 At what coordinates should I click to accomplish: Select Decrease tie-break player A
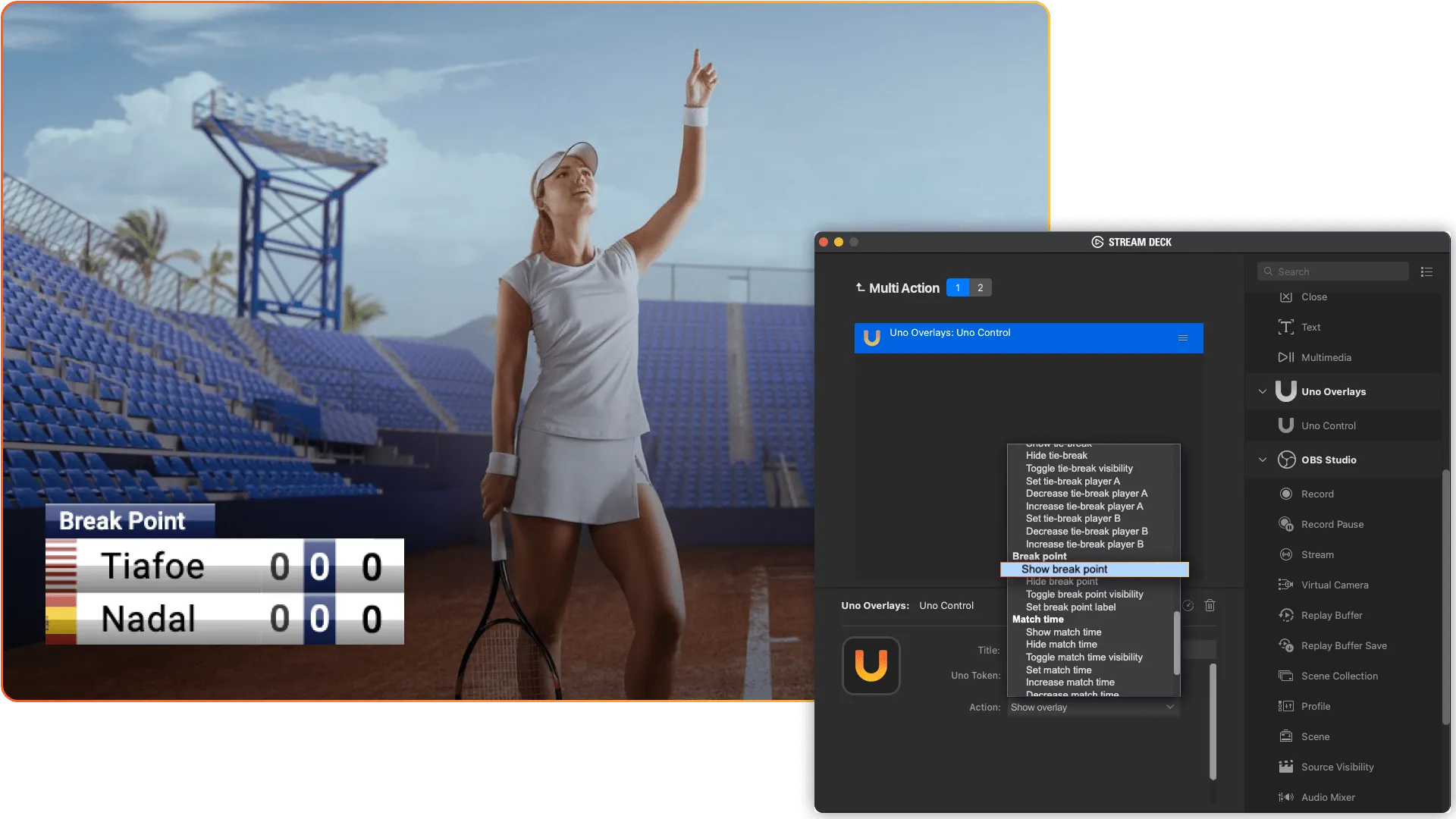pos(1087,494)
